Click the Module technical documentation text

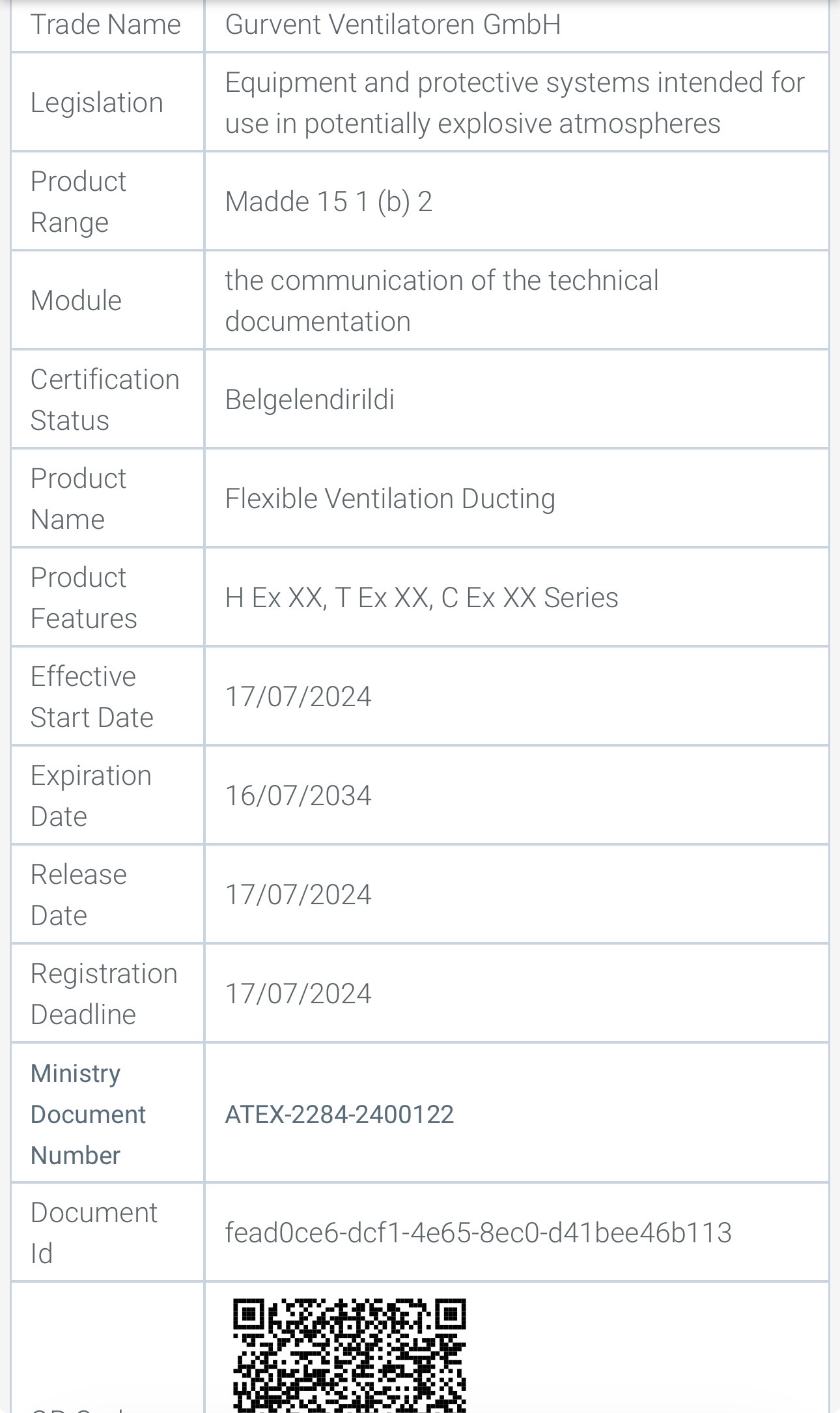click(441, 300)
